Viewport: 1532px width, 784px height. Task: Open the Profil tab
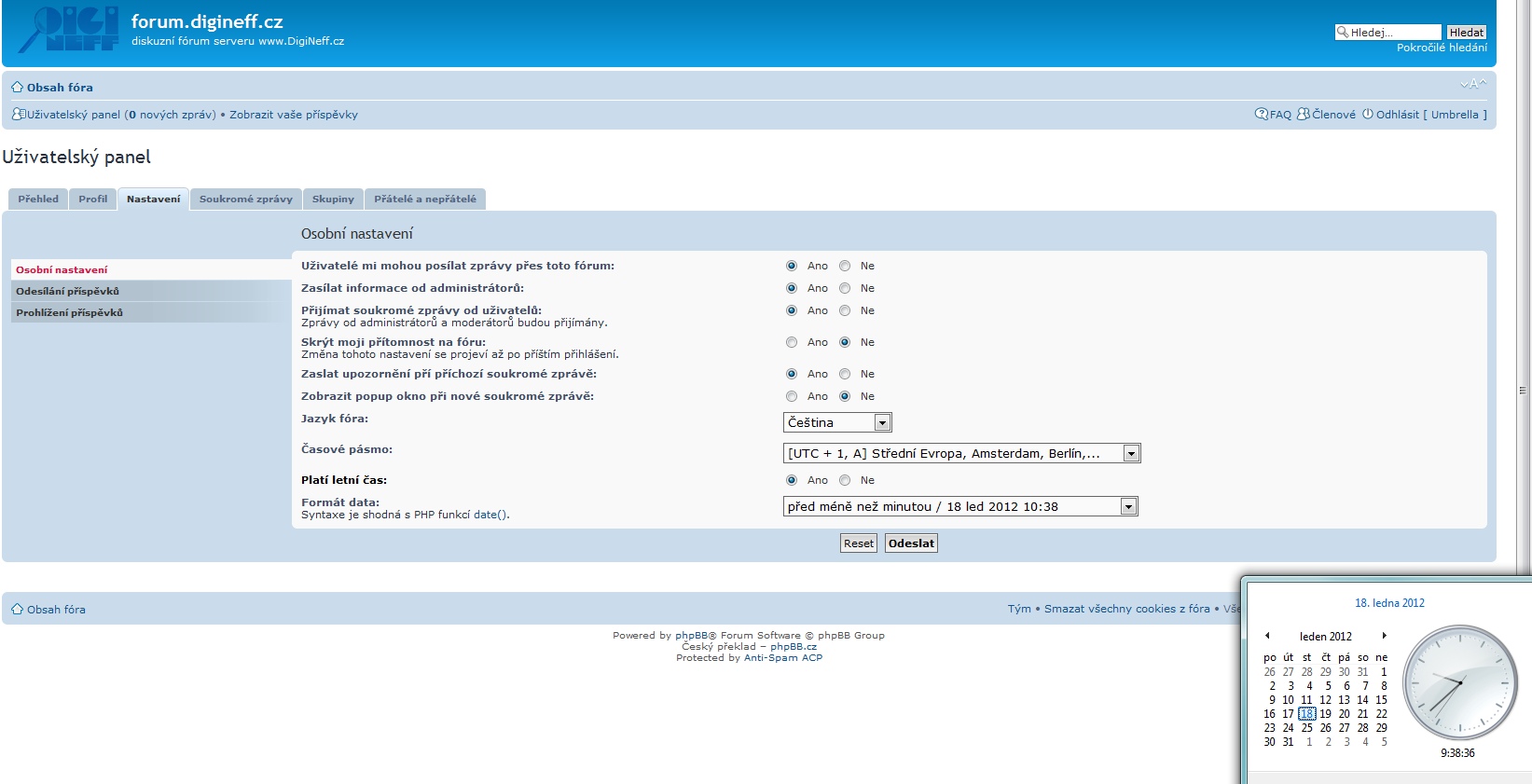[92, 199]
